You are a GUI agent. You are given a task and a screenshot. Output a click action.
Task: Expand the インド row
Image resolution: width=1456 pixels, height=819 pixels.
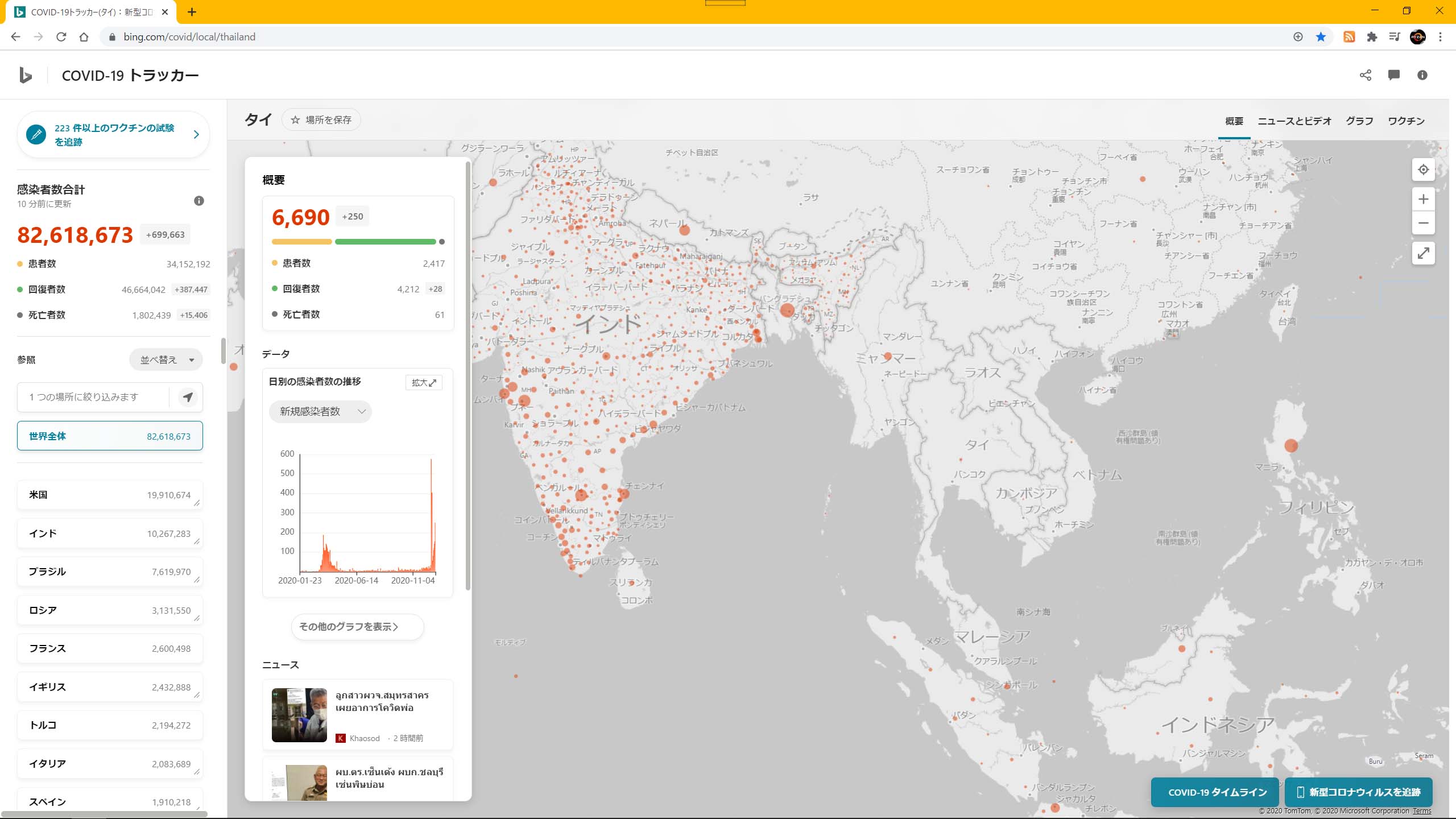click(x=197, y=541)
